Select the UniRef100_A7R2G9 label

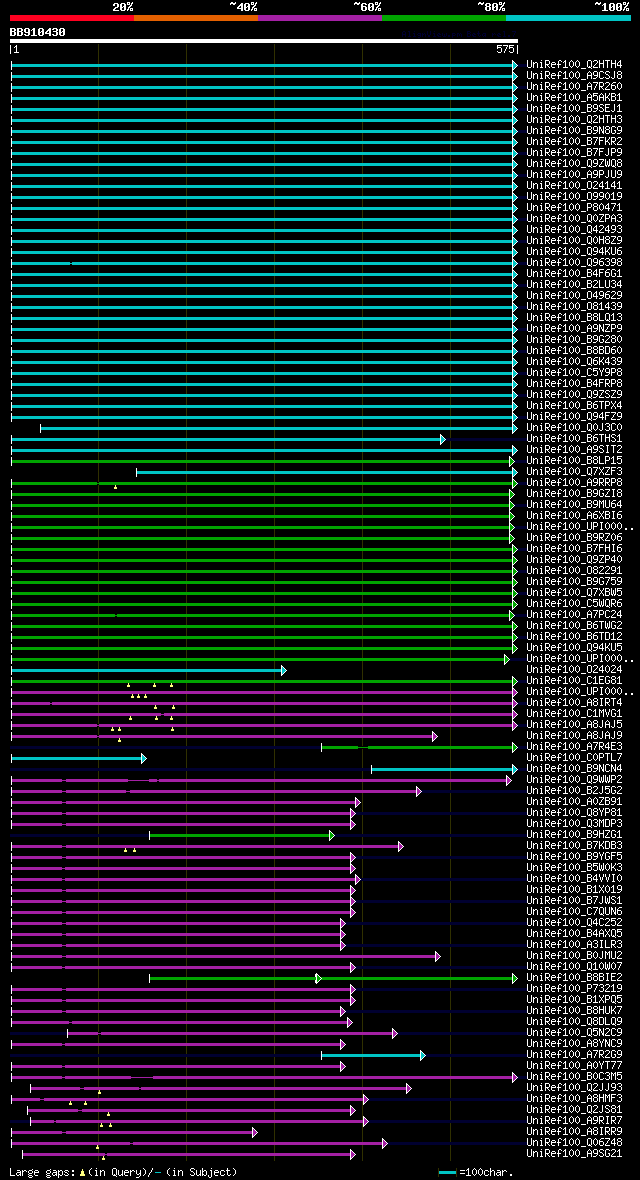574,1054
